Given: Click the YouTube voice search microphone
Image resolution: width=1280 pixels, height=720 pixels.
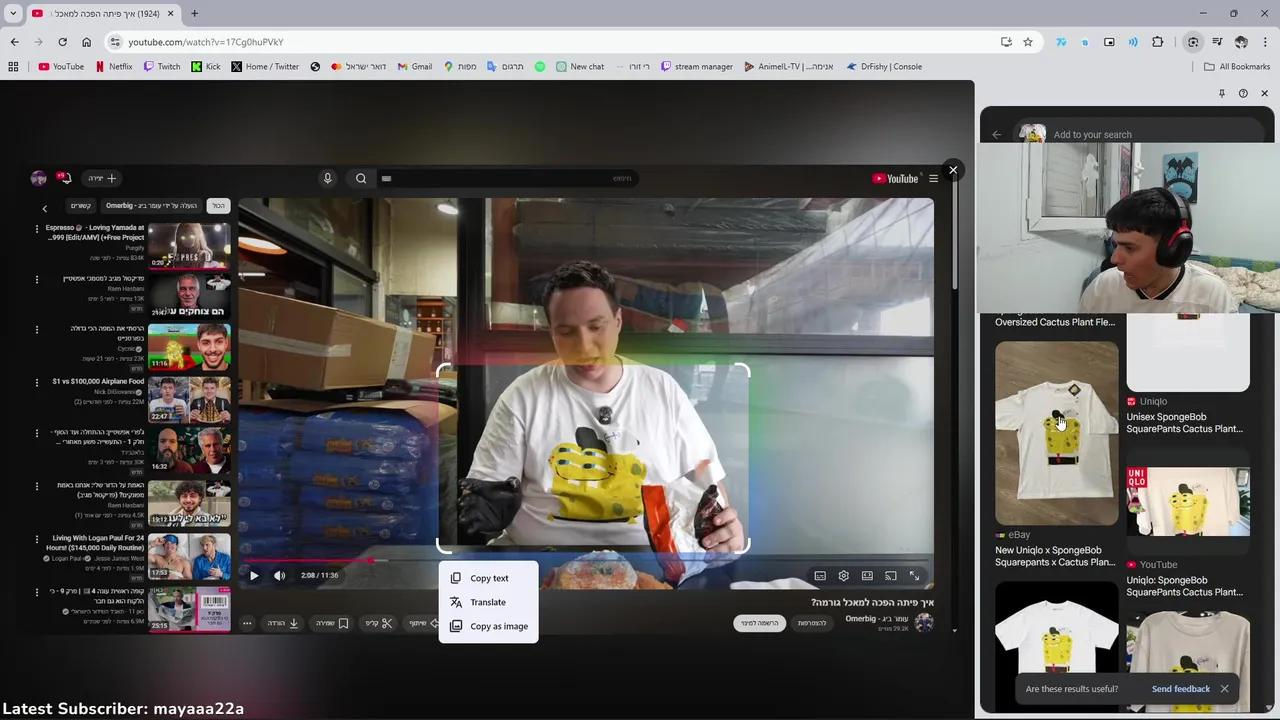Looking at the screenshot, I should click(x=327, y=178).
